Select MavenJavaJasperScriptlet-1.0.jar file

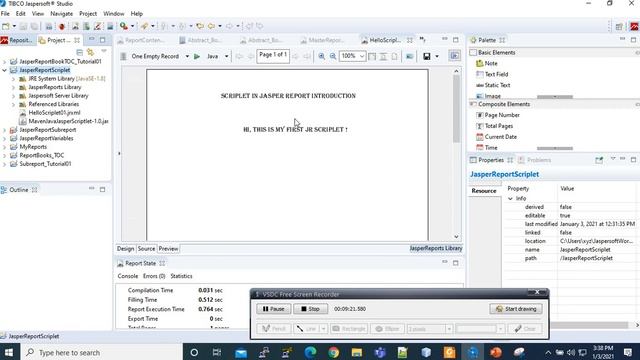[x=64, y=121]
